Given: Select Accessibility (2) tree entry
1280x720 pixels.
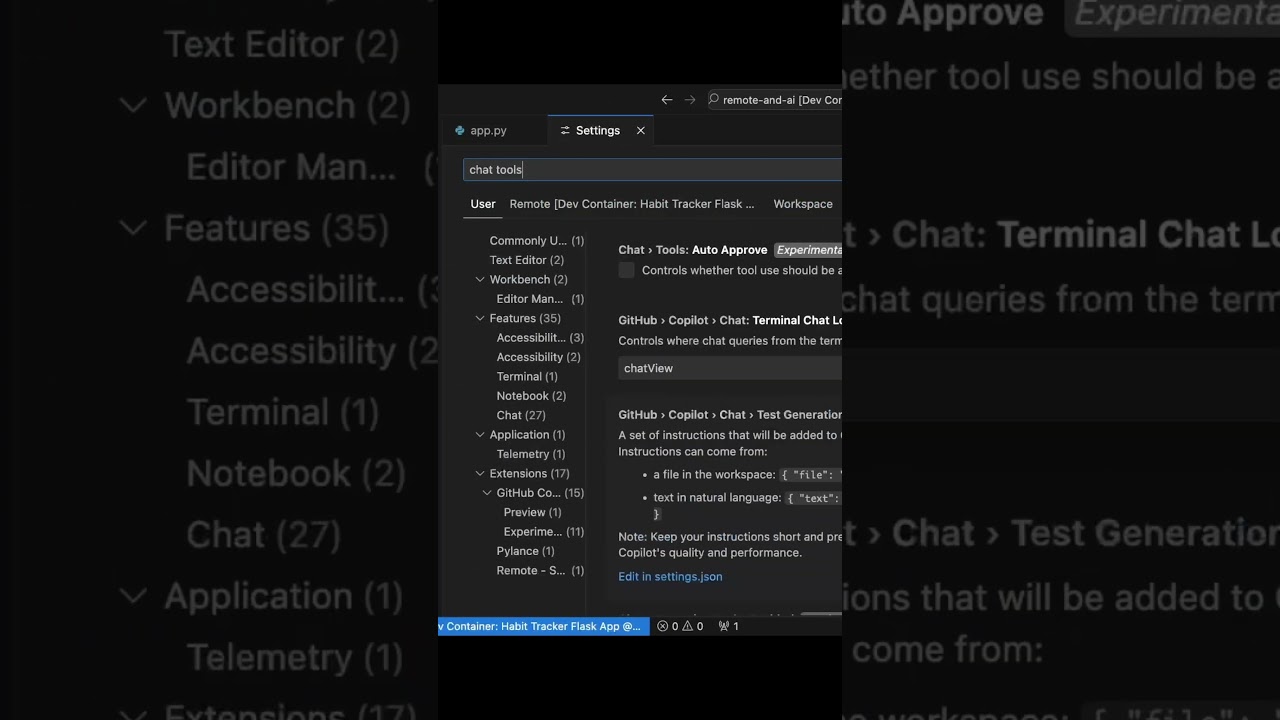Looking at the screenshot, I should (x=539, y=357).
